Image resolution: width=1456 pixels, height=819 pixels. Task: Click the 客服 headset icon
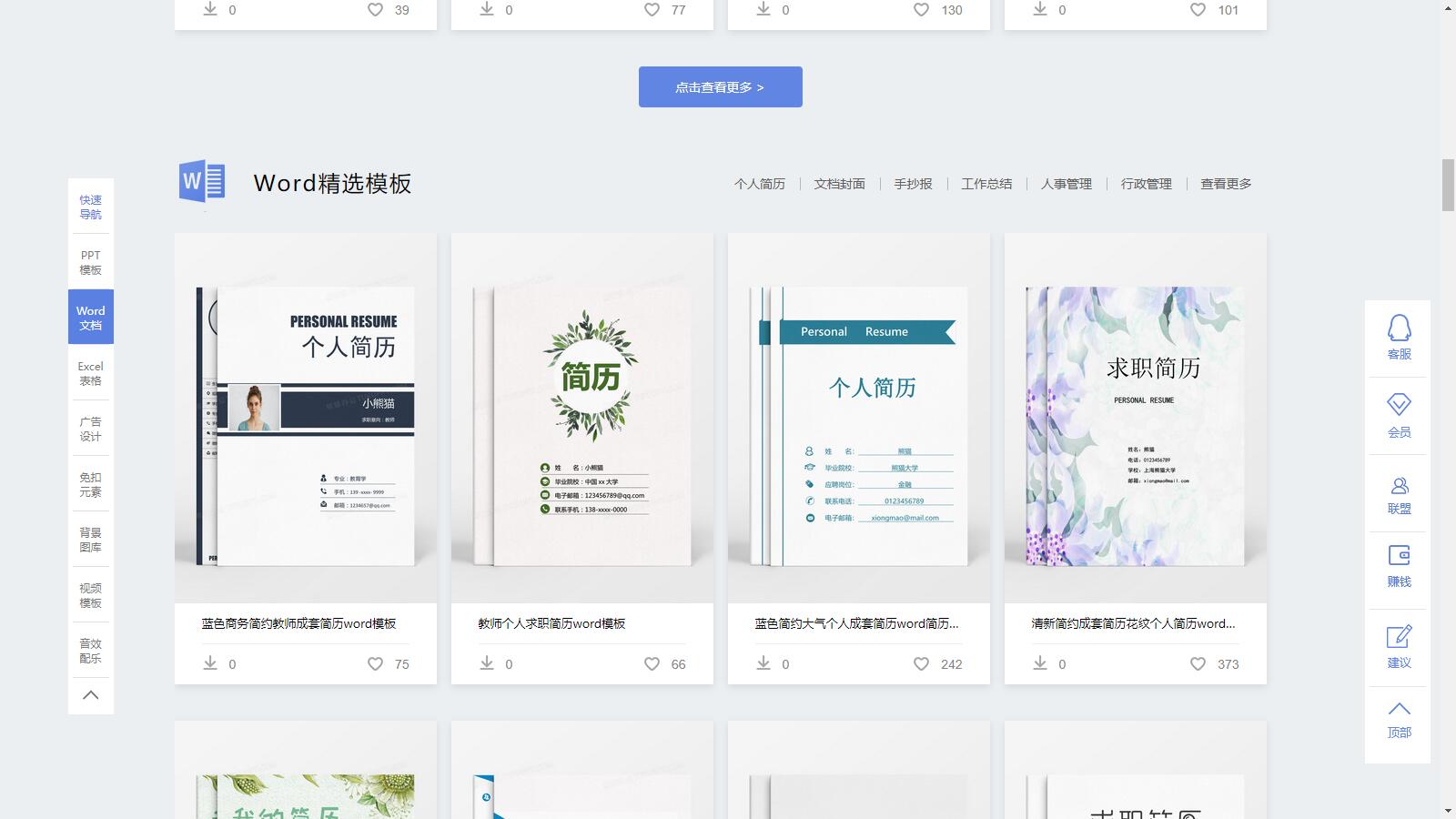tap(1399, 329)
